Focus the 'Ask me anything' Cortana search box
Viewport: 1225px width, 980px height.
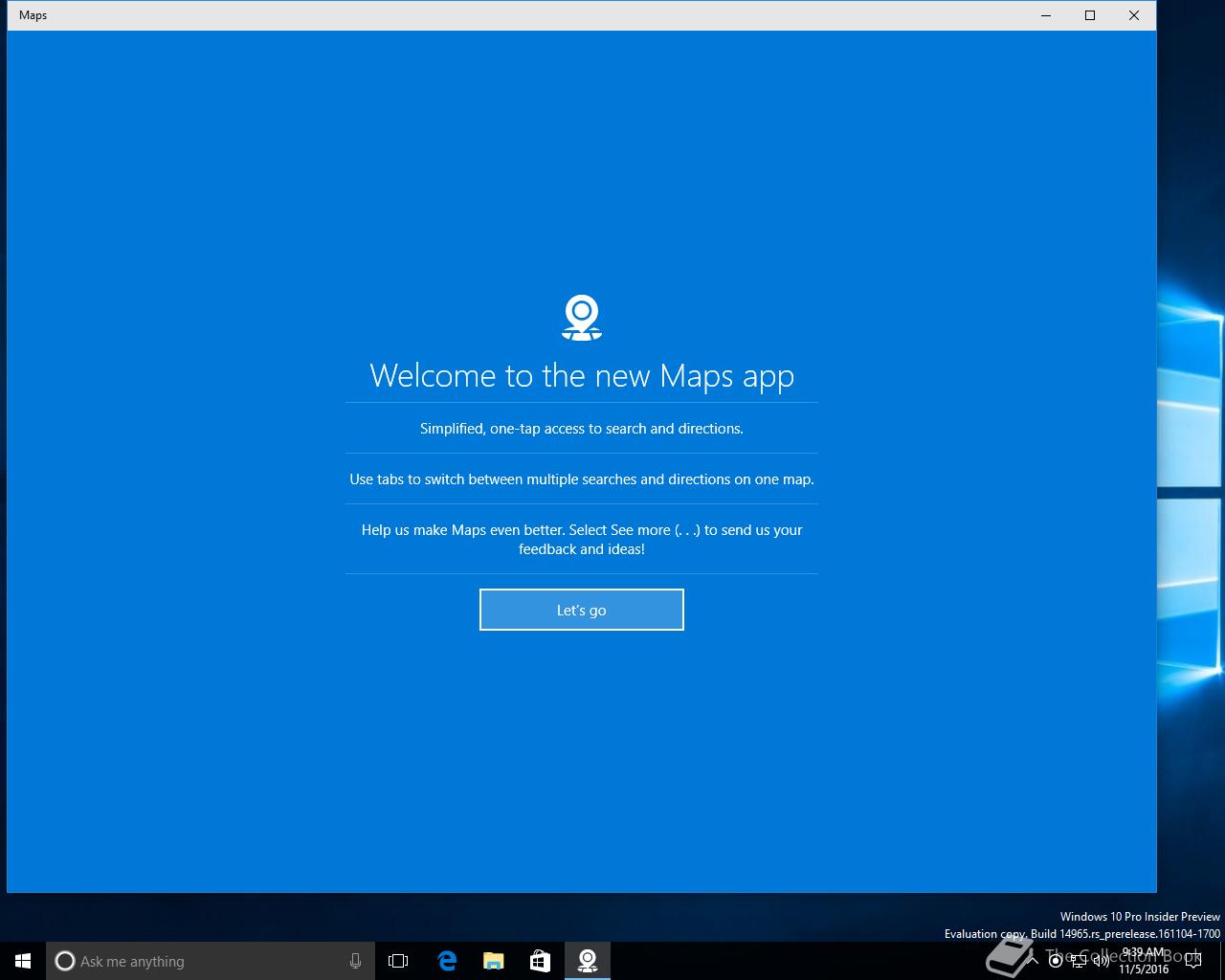[x=211, y=961]
